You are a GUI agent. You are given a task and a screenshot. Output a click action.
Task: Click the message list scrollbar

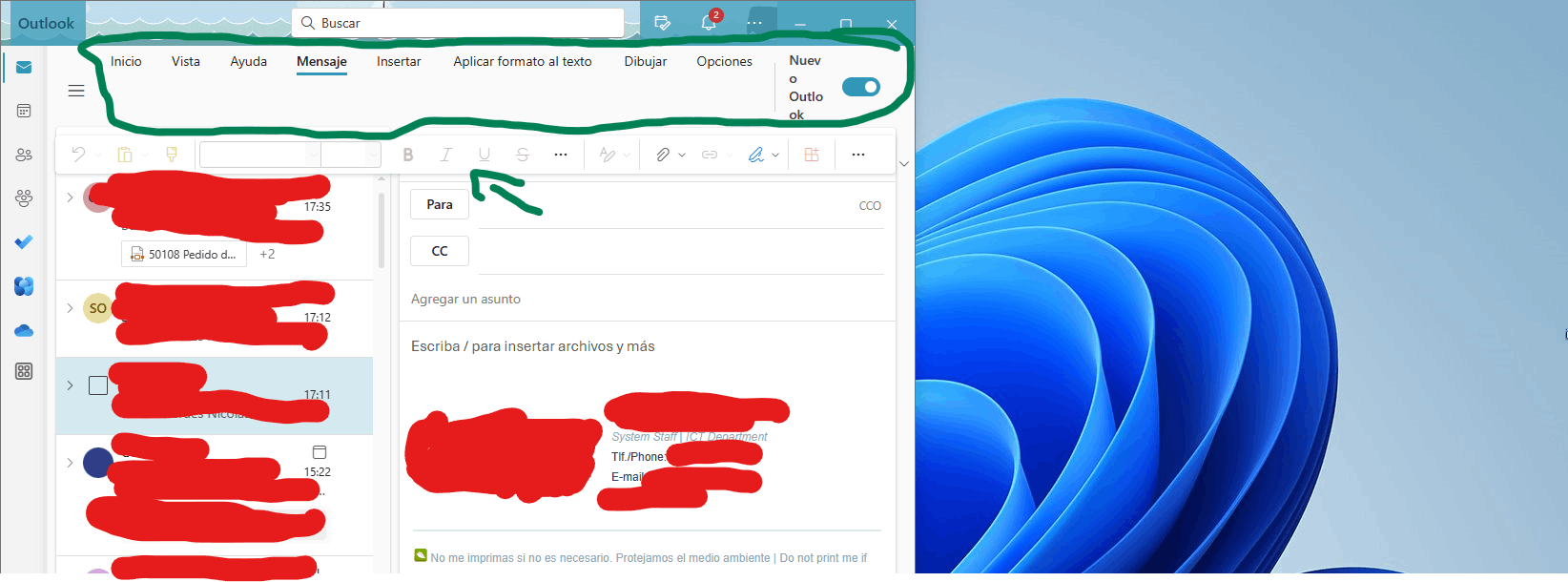(x=382, y=230)
